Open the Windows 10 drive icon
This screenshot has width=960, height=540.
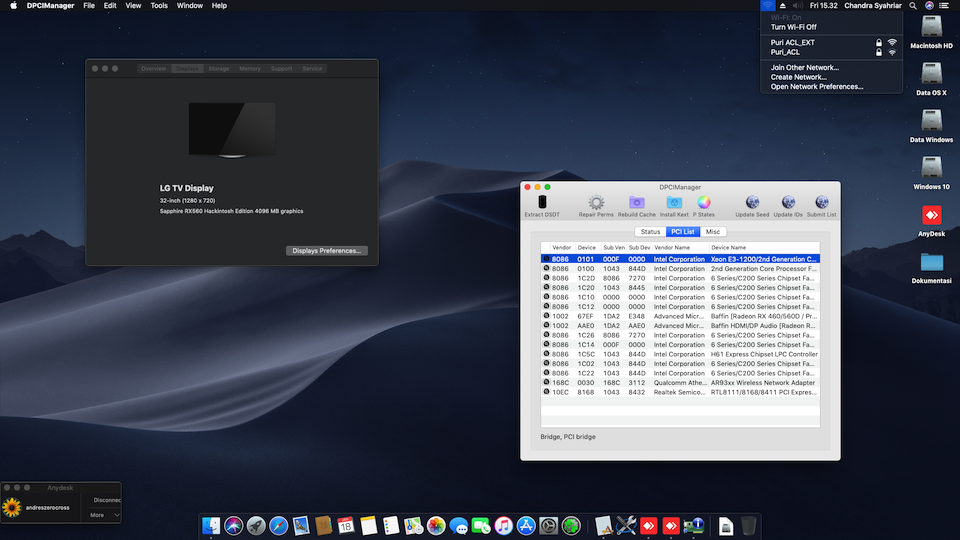(931, 168)
